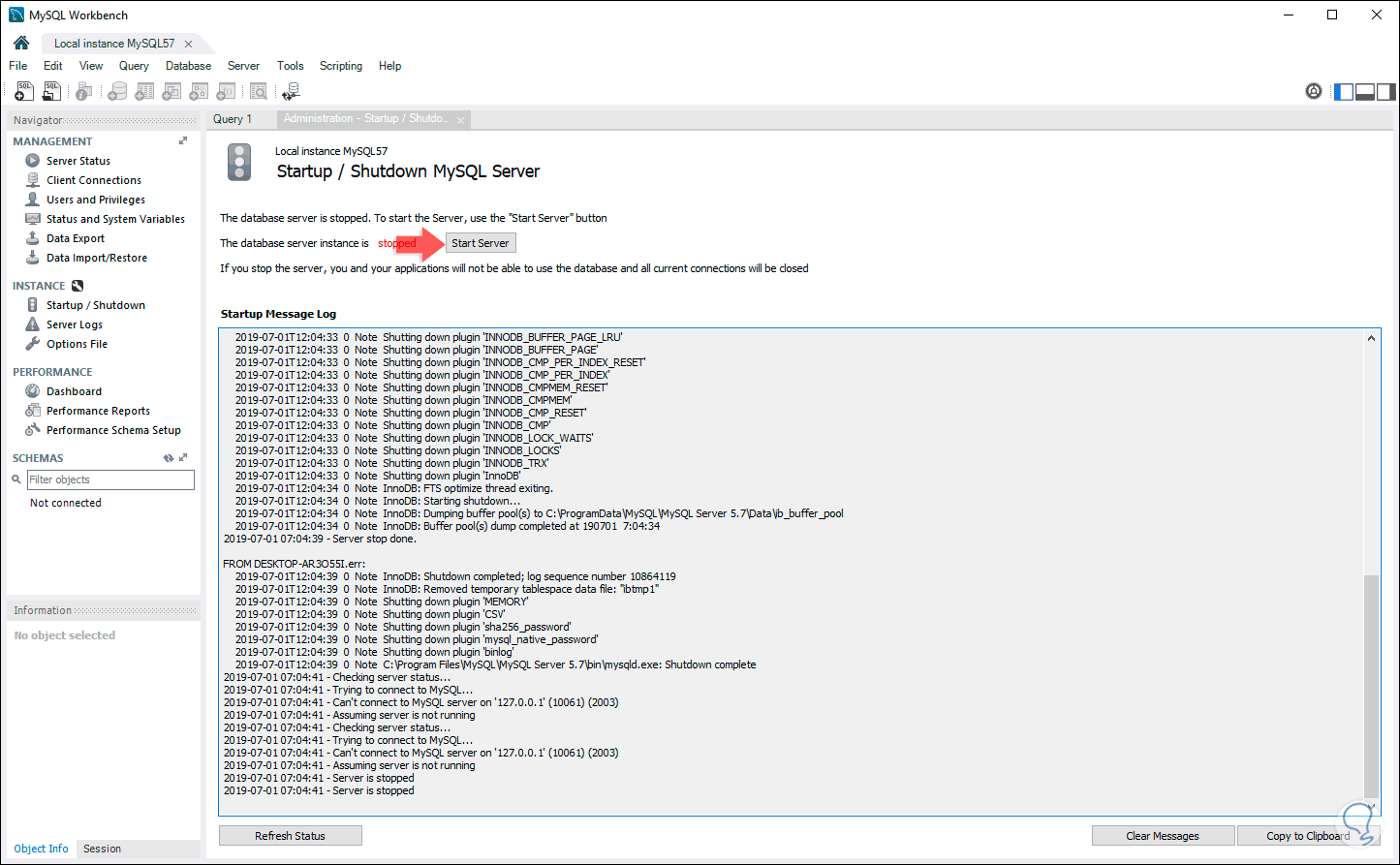1400x865 pixels.
Task: Click the startup log vertical scrollbar thumb
Action: [1371, 686]
